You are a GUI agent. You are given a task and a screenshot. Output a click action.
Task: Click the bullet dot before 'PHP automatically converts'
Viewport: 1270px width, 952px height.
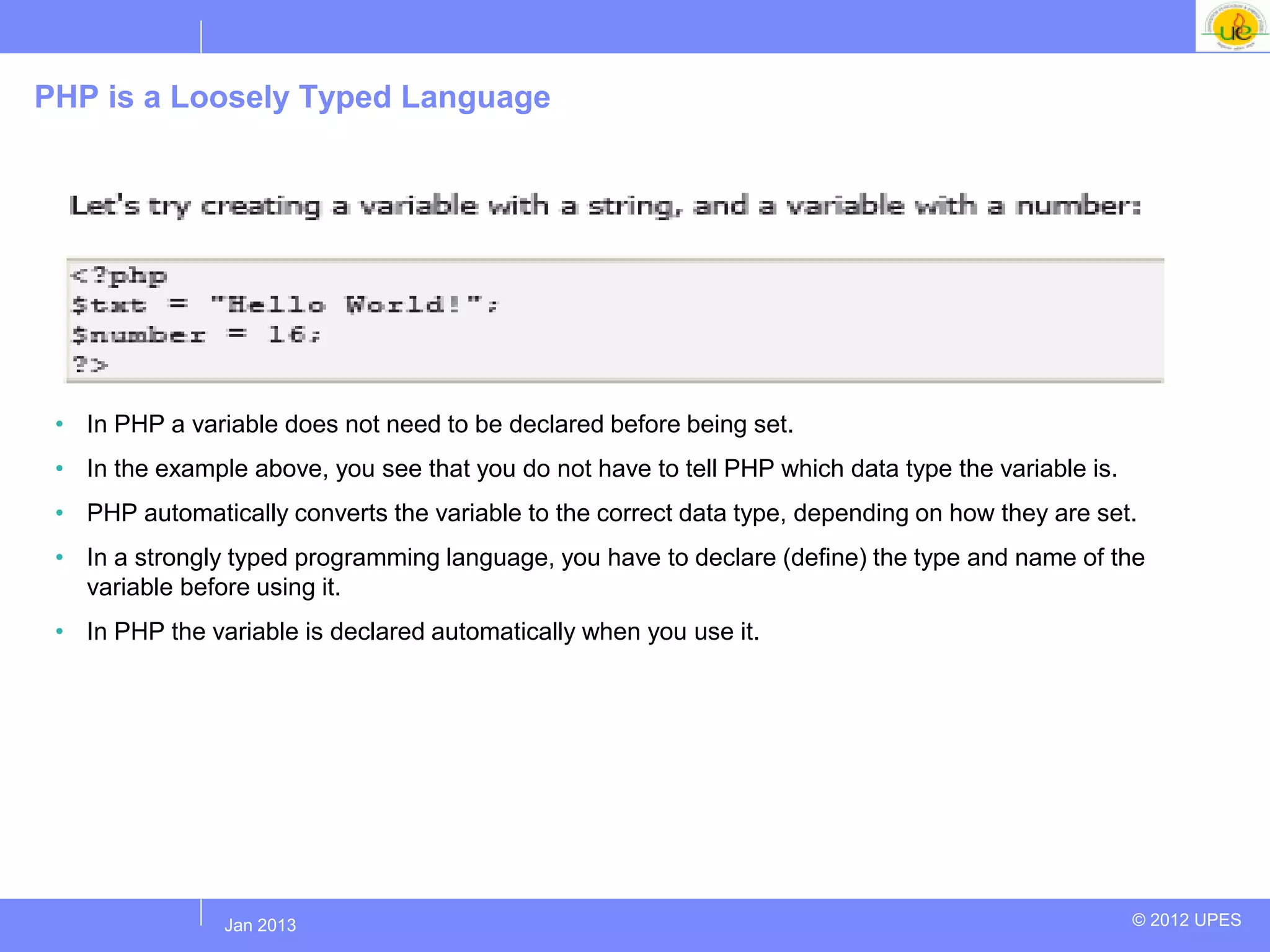(x=60, y=514)
